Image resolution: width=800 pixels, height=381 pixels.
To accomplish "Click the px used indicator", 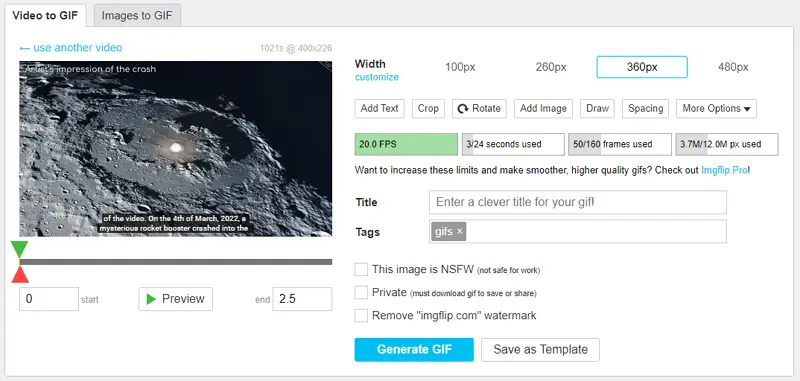I will [x=727, y=144].
